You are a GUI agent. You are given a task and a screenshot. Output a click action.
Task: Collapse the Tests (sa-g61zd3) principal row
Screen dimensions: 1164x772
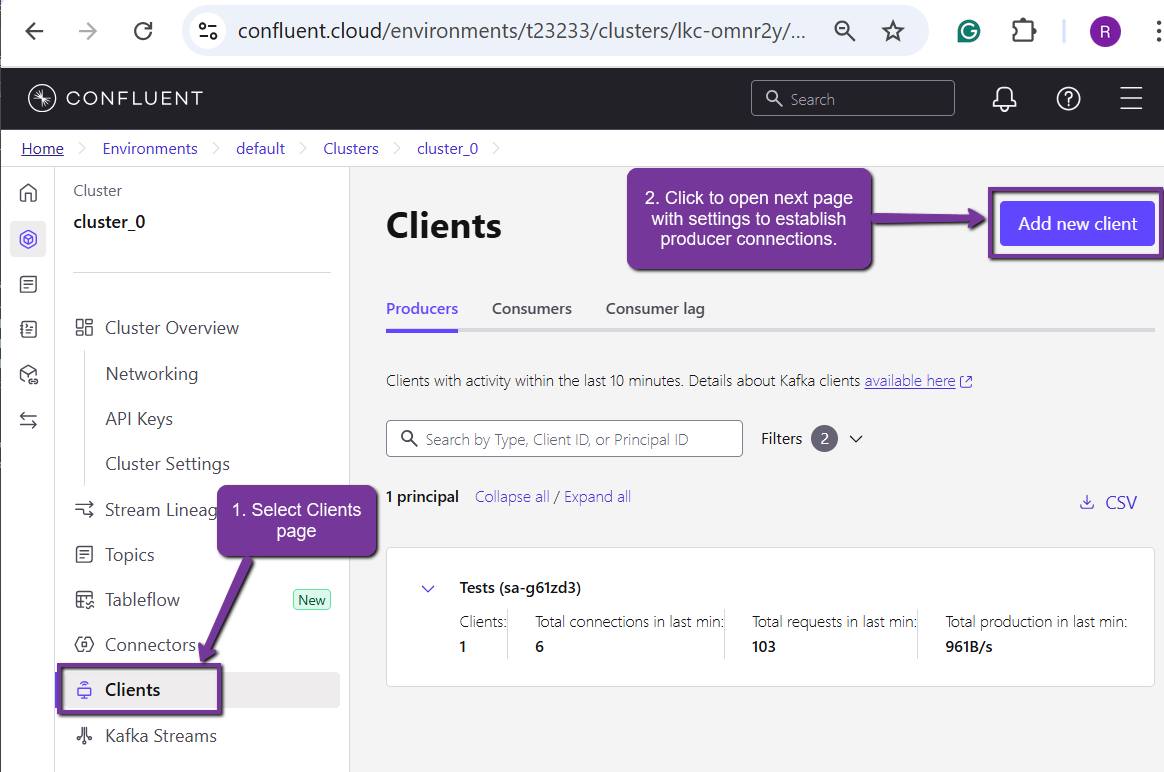point(428,588)
